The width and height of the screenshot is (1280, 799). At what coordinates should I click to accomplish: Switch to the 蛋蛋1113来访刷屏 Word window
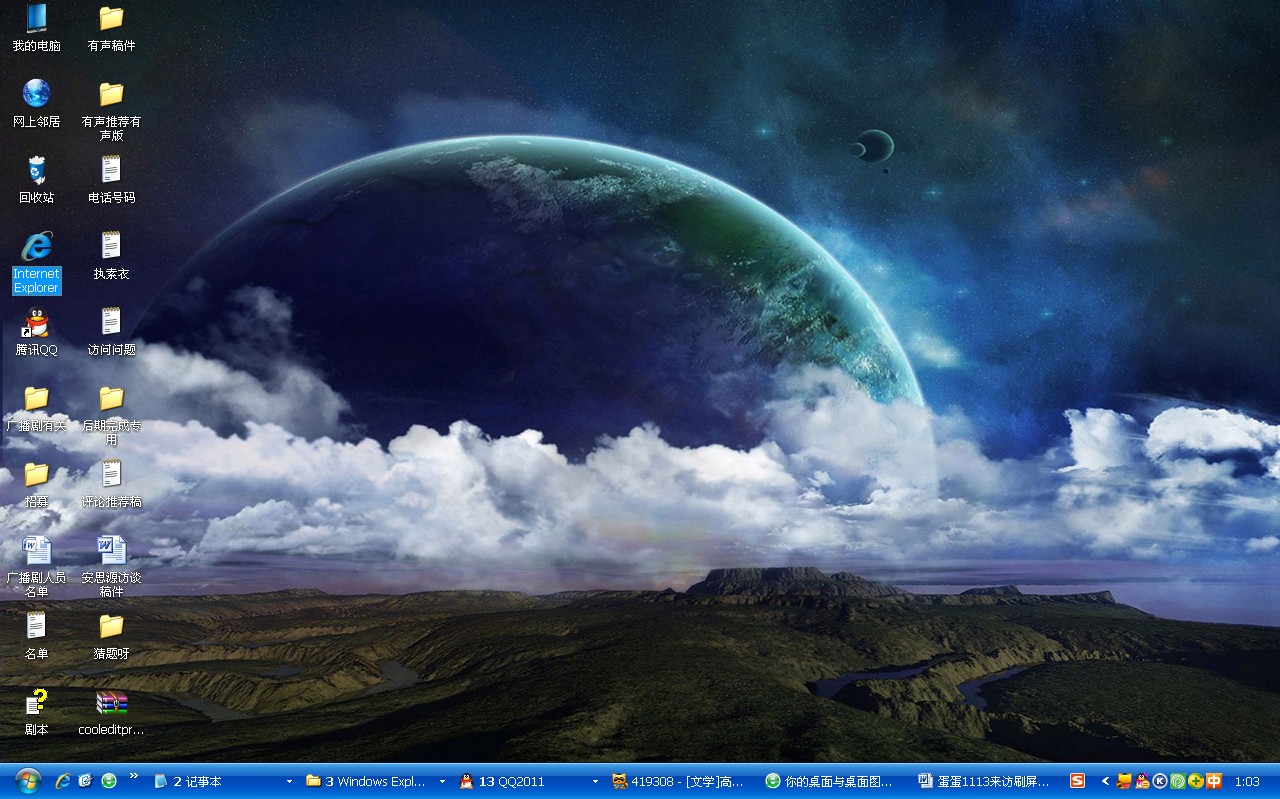click(x=986, y=781)
